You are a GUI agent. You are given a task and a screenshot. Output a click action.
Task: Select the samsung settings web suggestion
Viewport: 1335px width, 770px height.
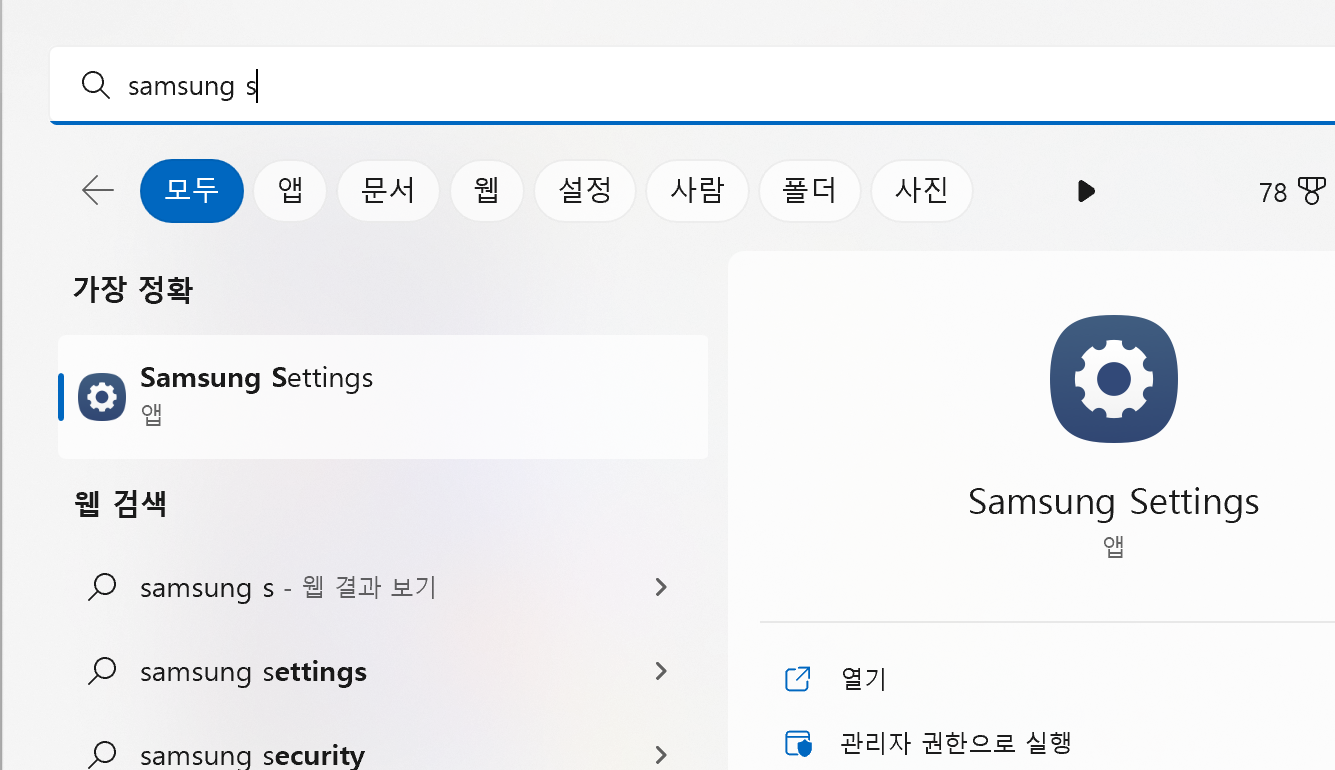pyautogui.click(x=253, y=671)
